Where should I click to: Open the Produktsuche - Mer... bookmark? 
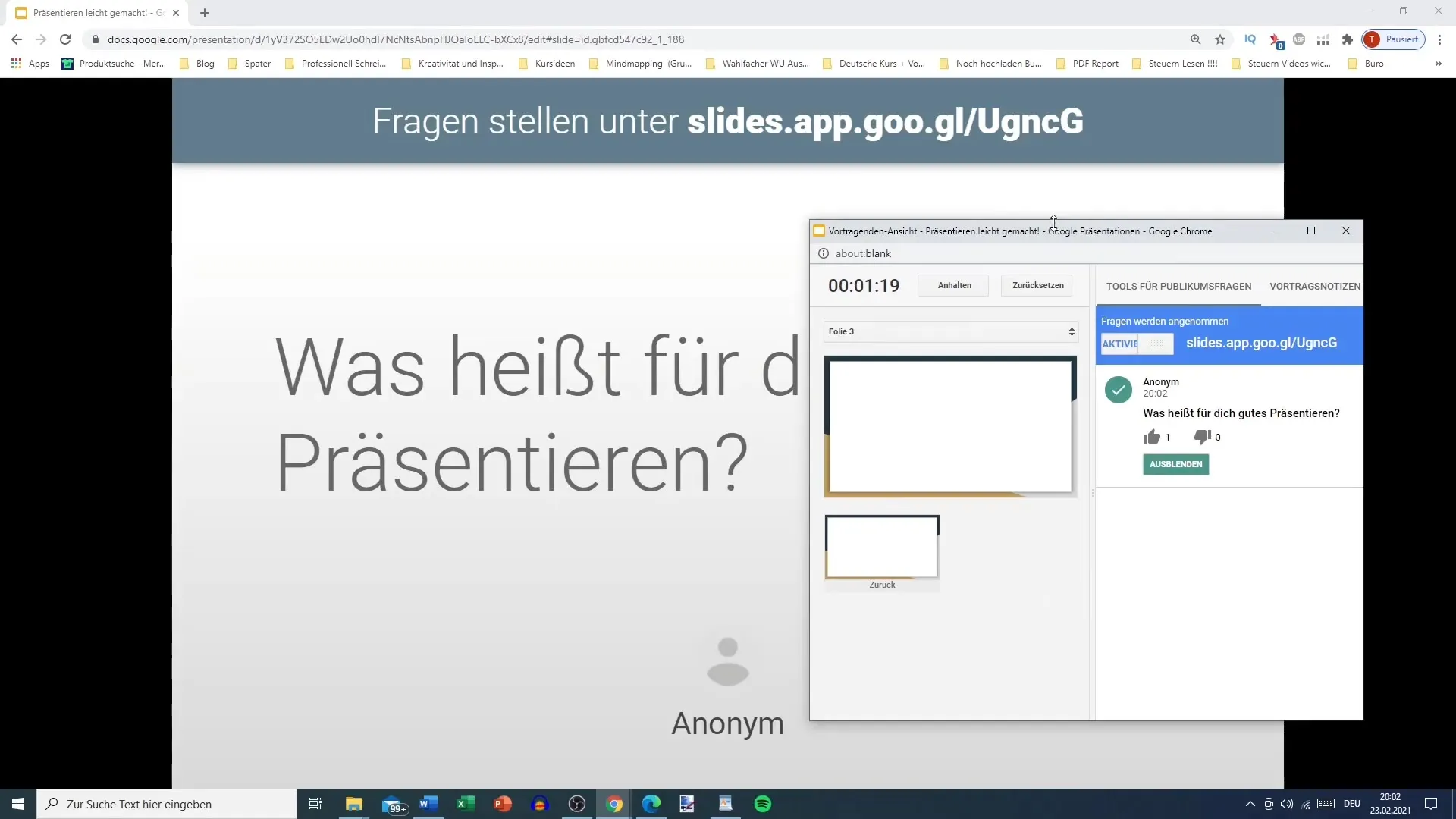point(114,64)
